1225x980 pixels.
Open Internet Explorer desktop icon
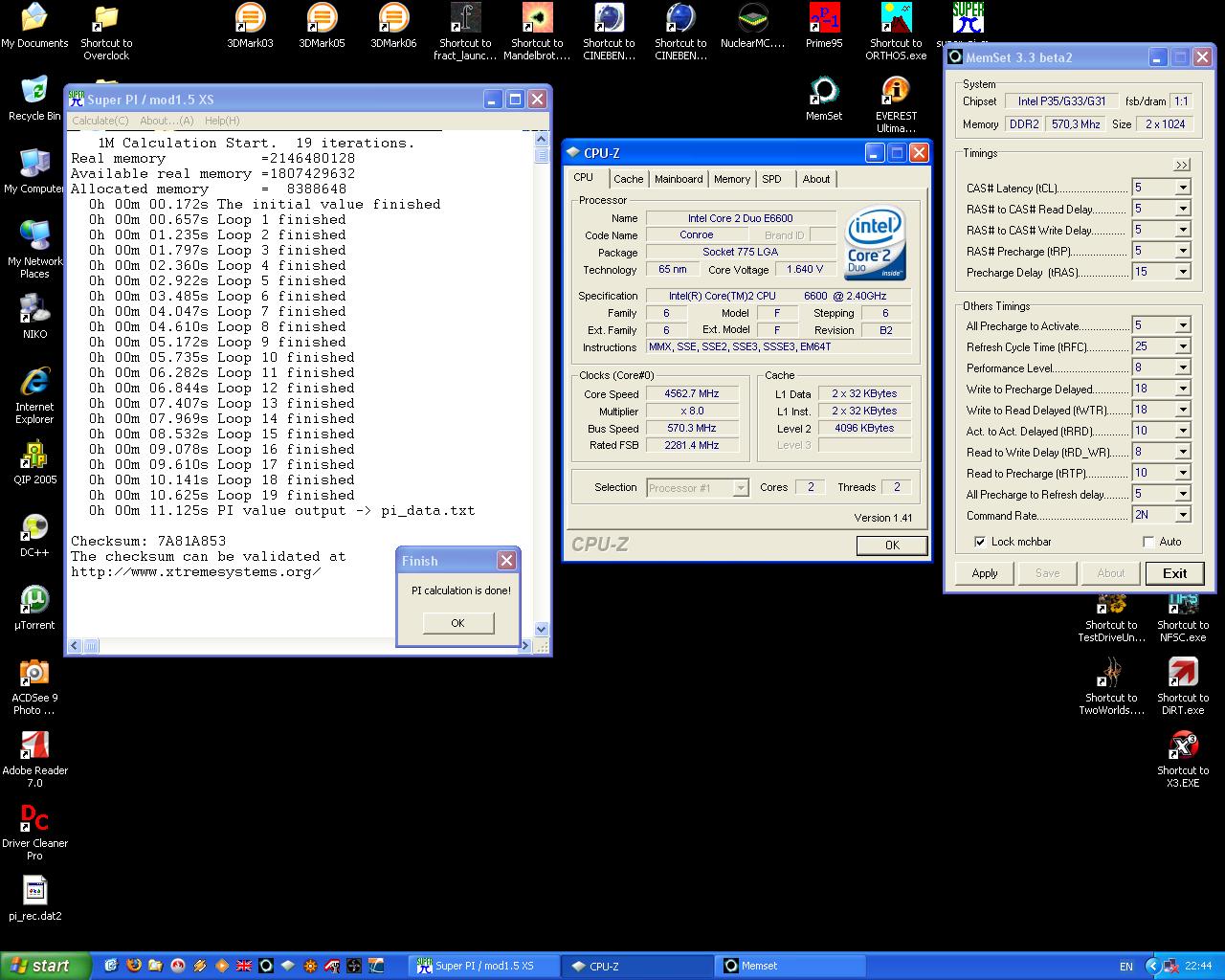click(34, 395)
